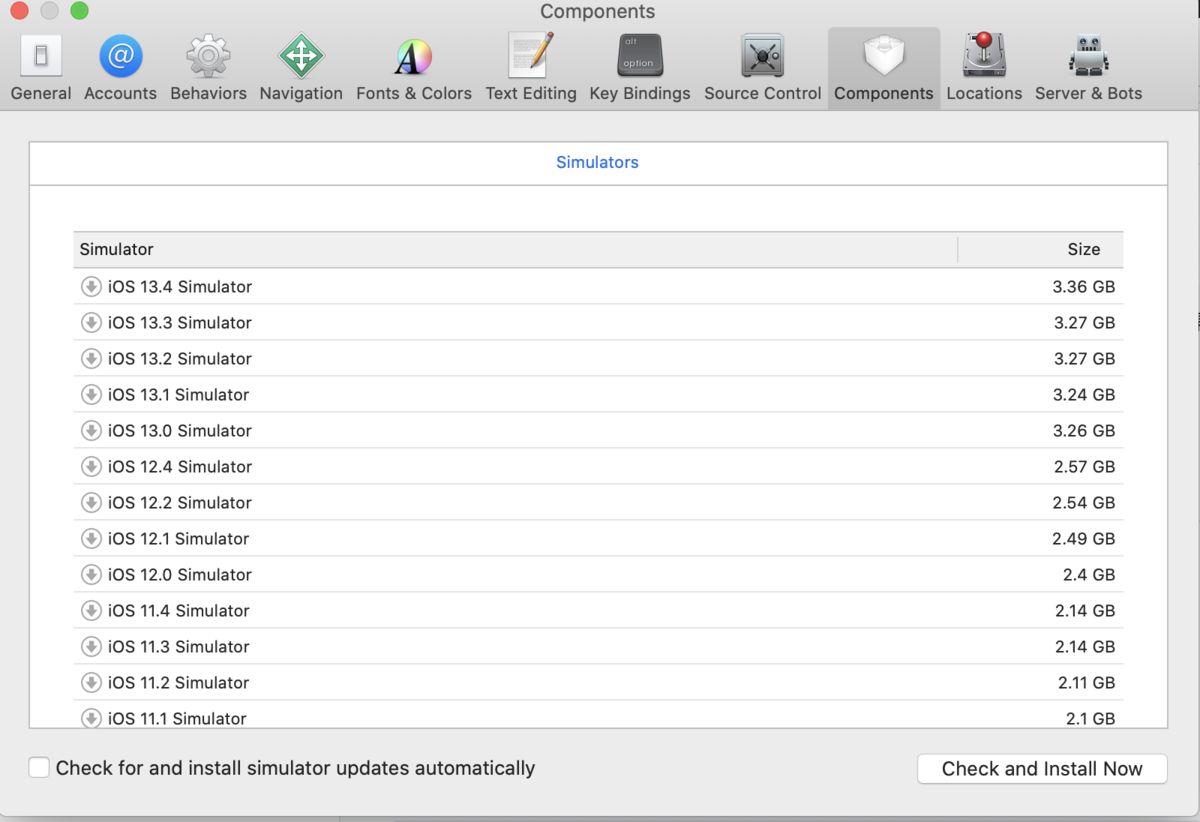Download the iOS 12.4 Simulator
1200x822 pixels.
pyautogui.click(x=91, y=467)
